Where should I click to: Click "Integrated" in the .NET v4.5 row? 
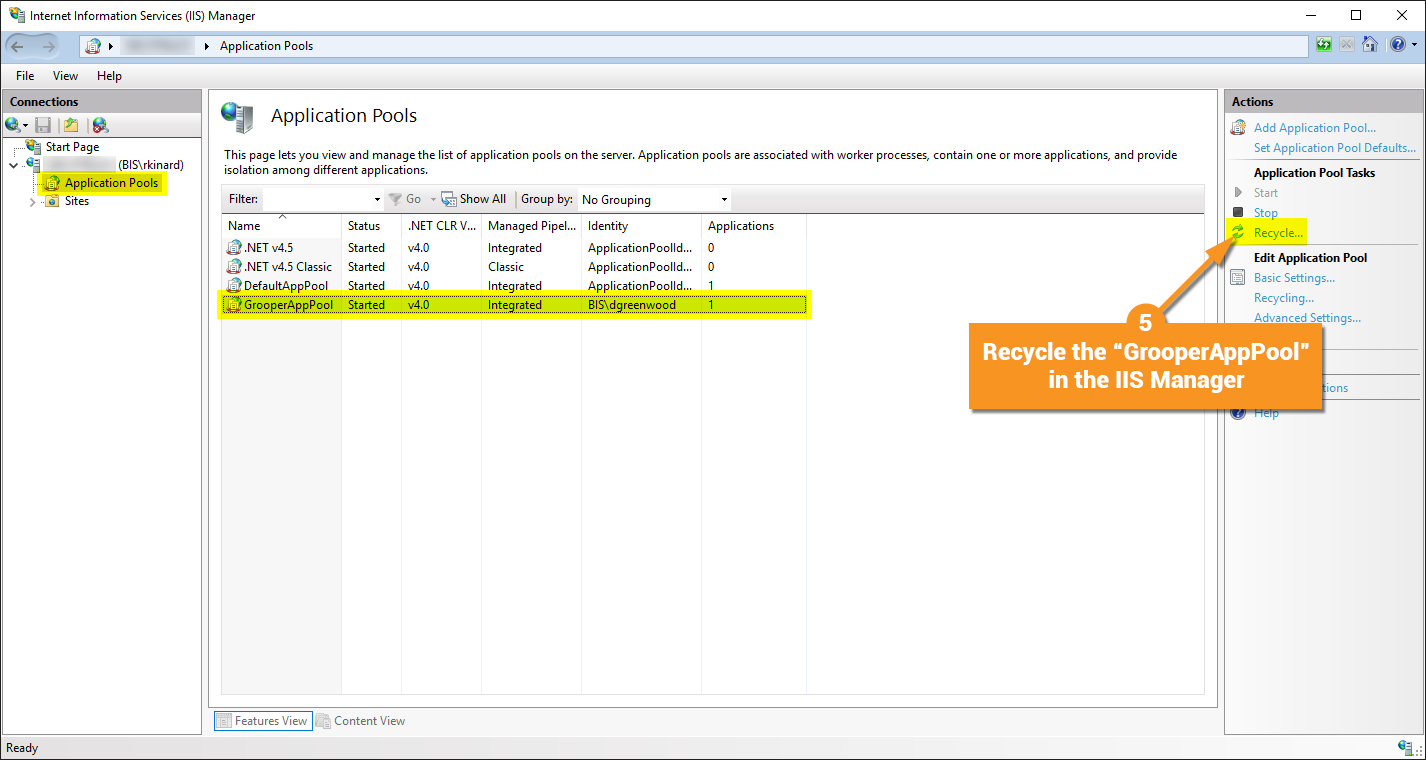[515, 247]
